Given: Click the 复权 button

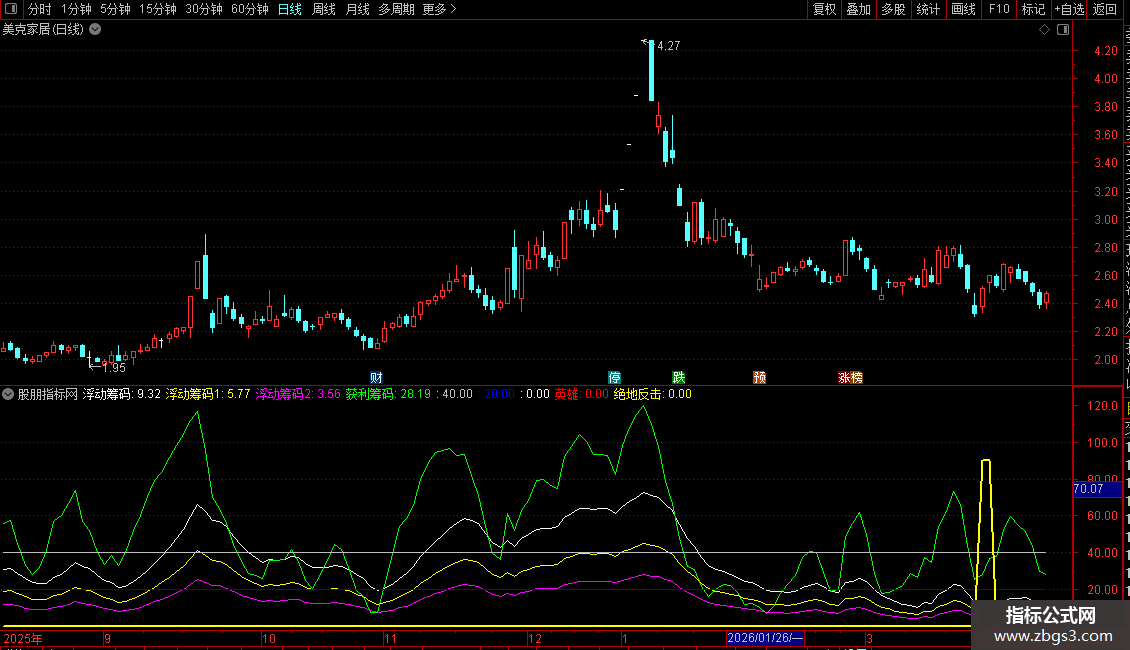Looking at the screenshot, I should 824,9.
